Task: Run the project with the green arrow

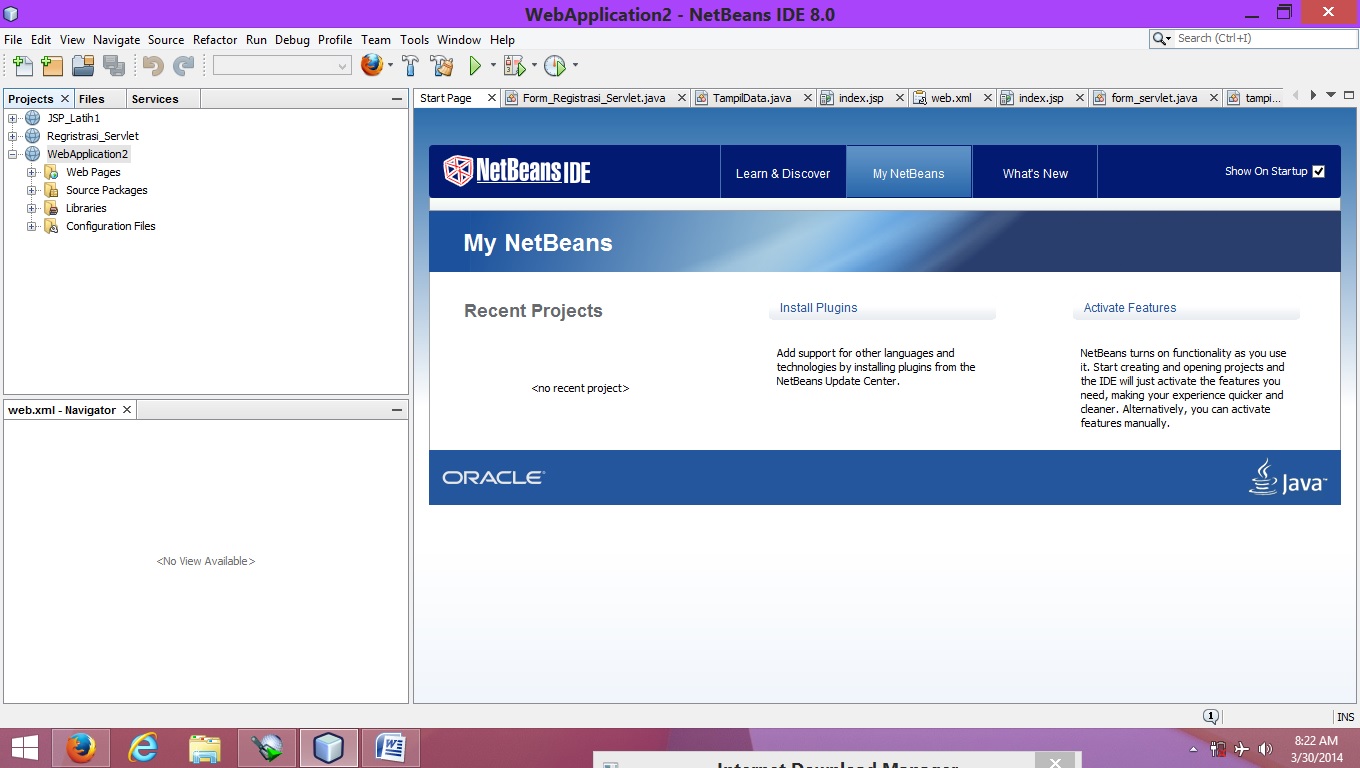Action: tap(474, 65)
